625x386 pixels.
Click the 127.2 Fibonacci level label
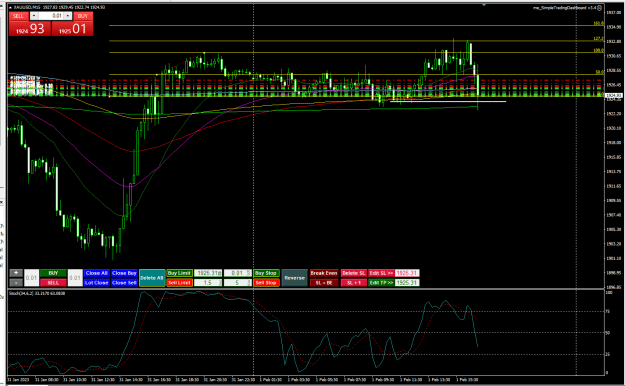point(598,39)
